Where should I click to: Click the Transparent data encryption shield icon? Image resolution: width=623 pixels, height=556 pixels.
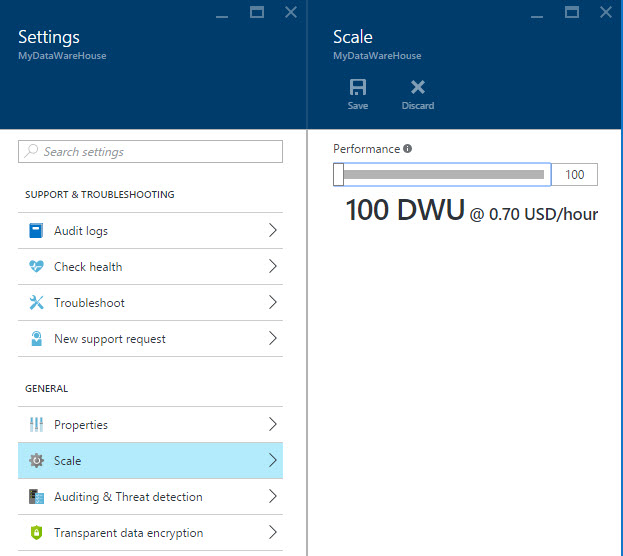coord(36,533)
